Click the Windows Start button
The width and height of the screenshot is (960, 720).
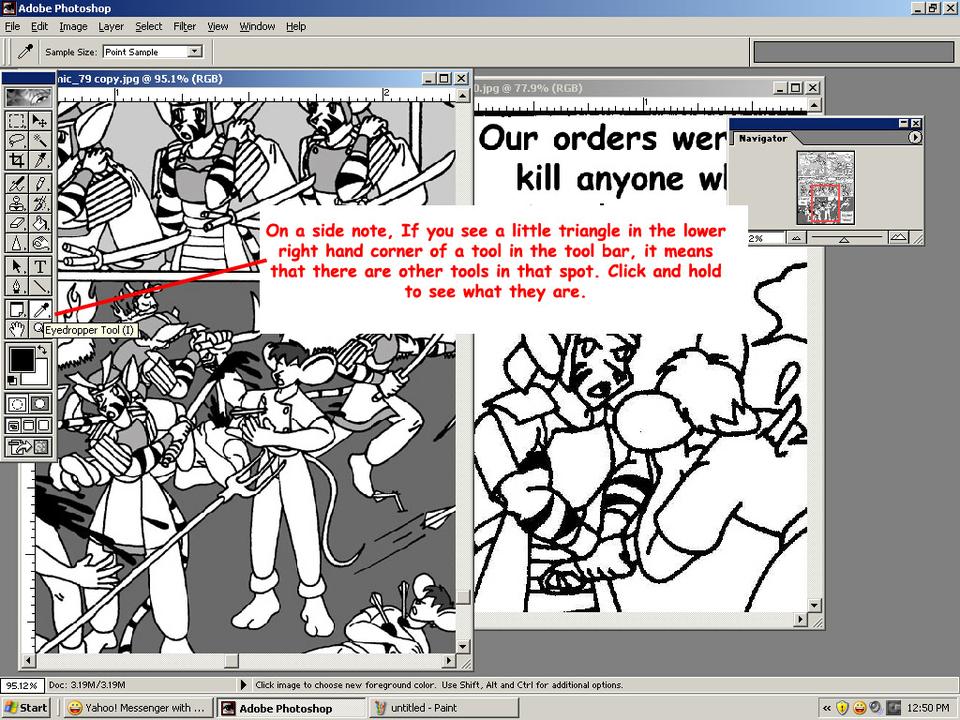pyautogui.click(x=26, y=708)
